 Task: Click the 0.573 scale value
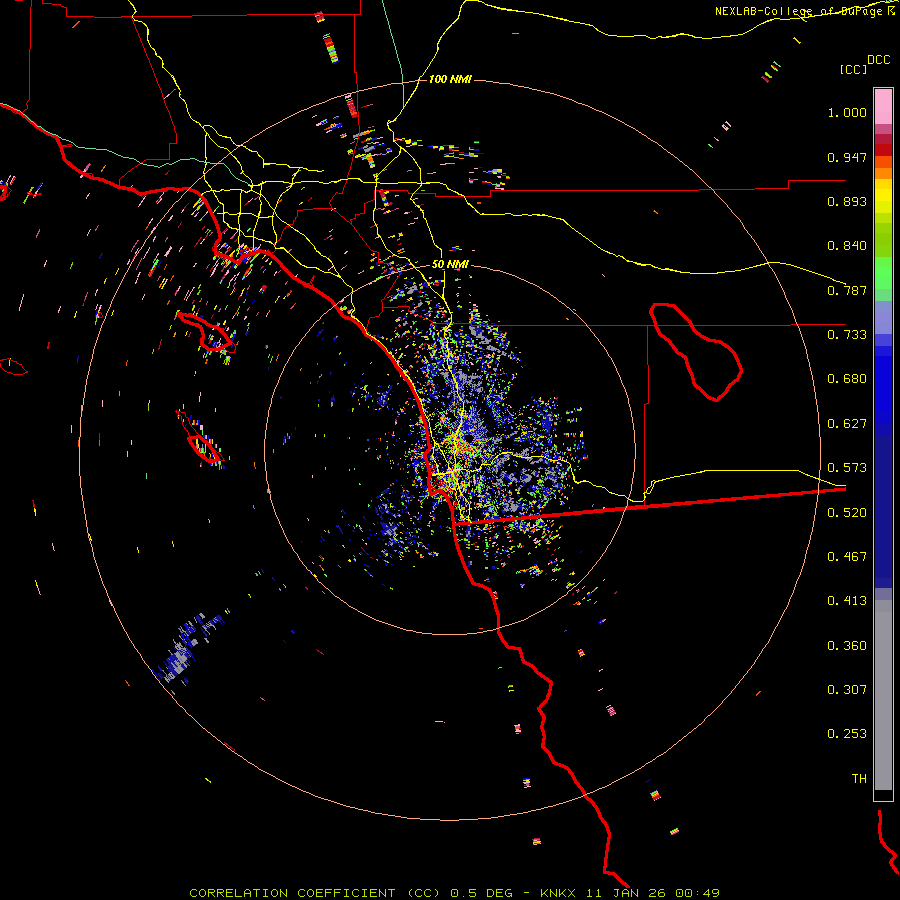pyautogui.click(x=847, y=468)
